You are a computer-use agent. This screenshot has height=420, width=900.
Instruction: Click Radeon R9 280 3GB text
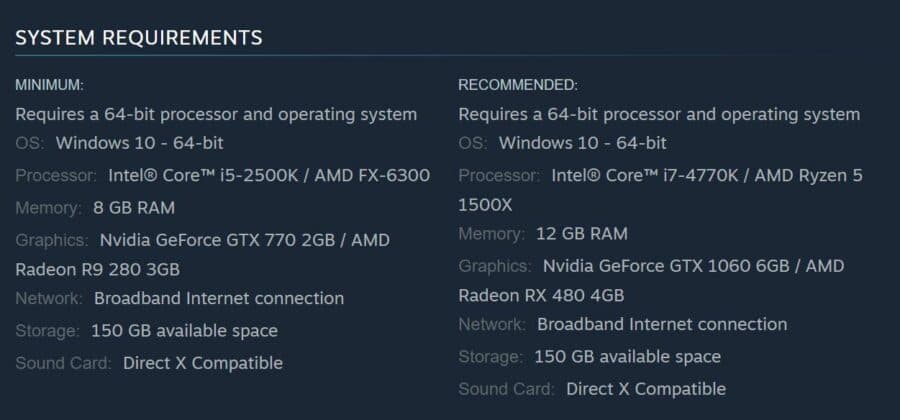[97, 269]
